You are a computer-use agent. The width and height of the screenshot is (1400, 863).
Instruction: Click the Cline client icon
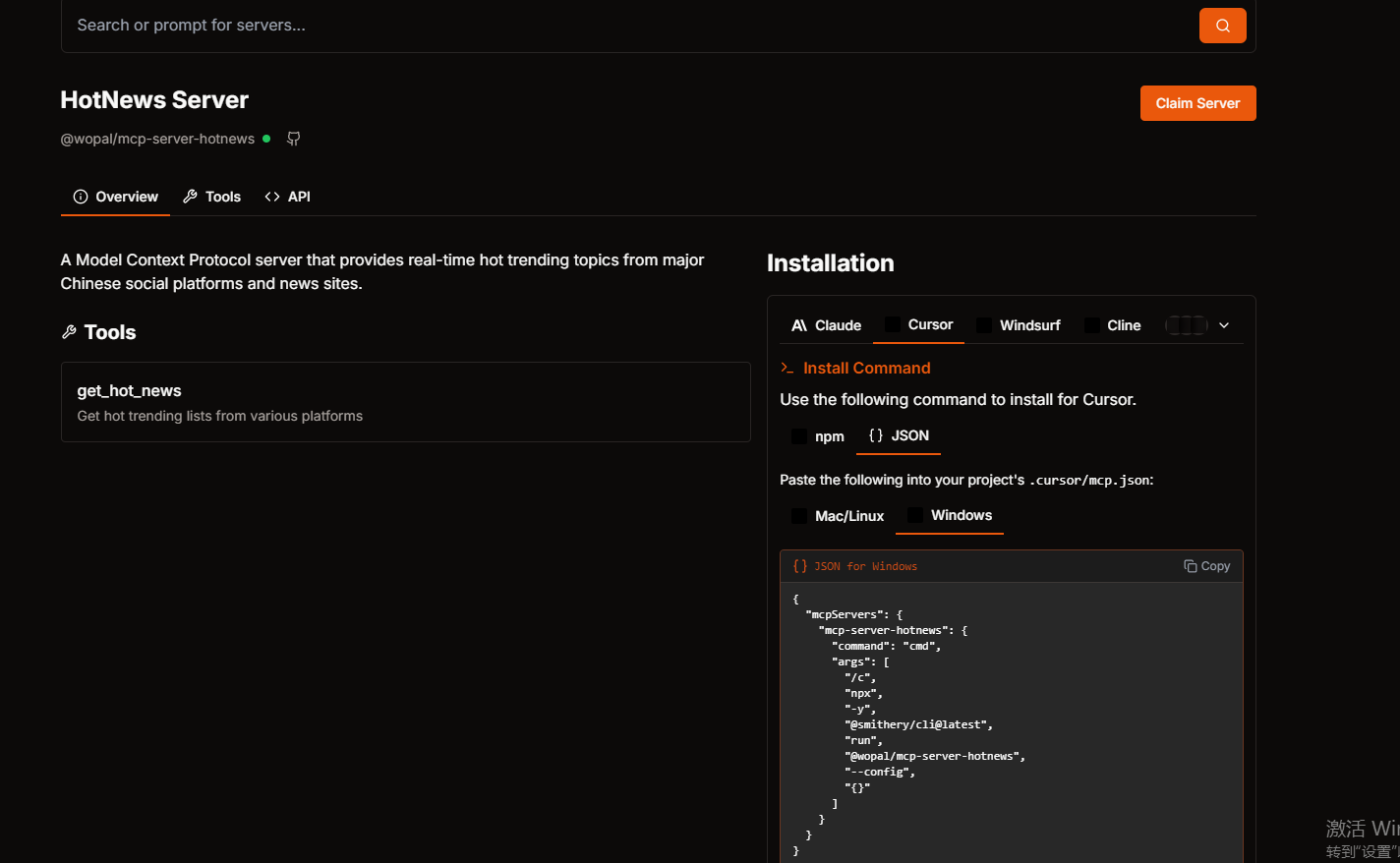(x=1092, y=325)
